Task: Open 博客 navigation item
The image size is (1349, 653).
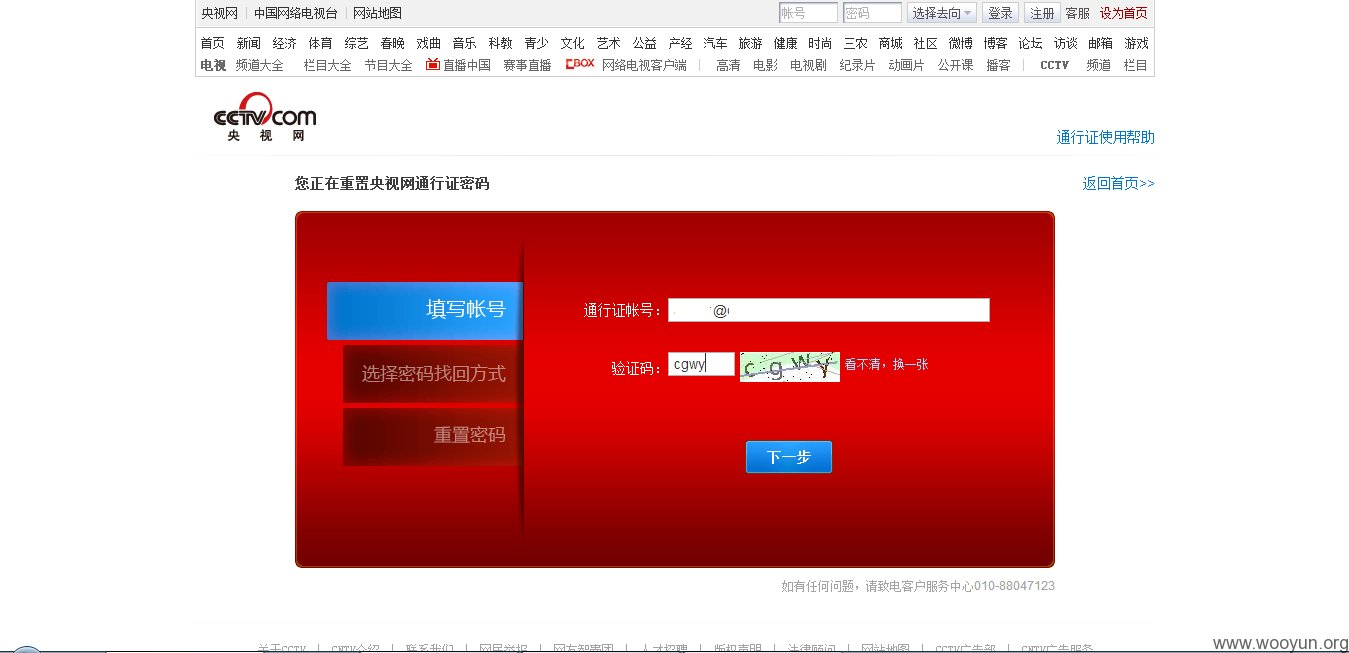Action: click(995, 43)
